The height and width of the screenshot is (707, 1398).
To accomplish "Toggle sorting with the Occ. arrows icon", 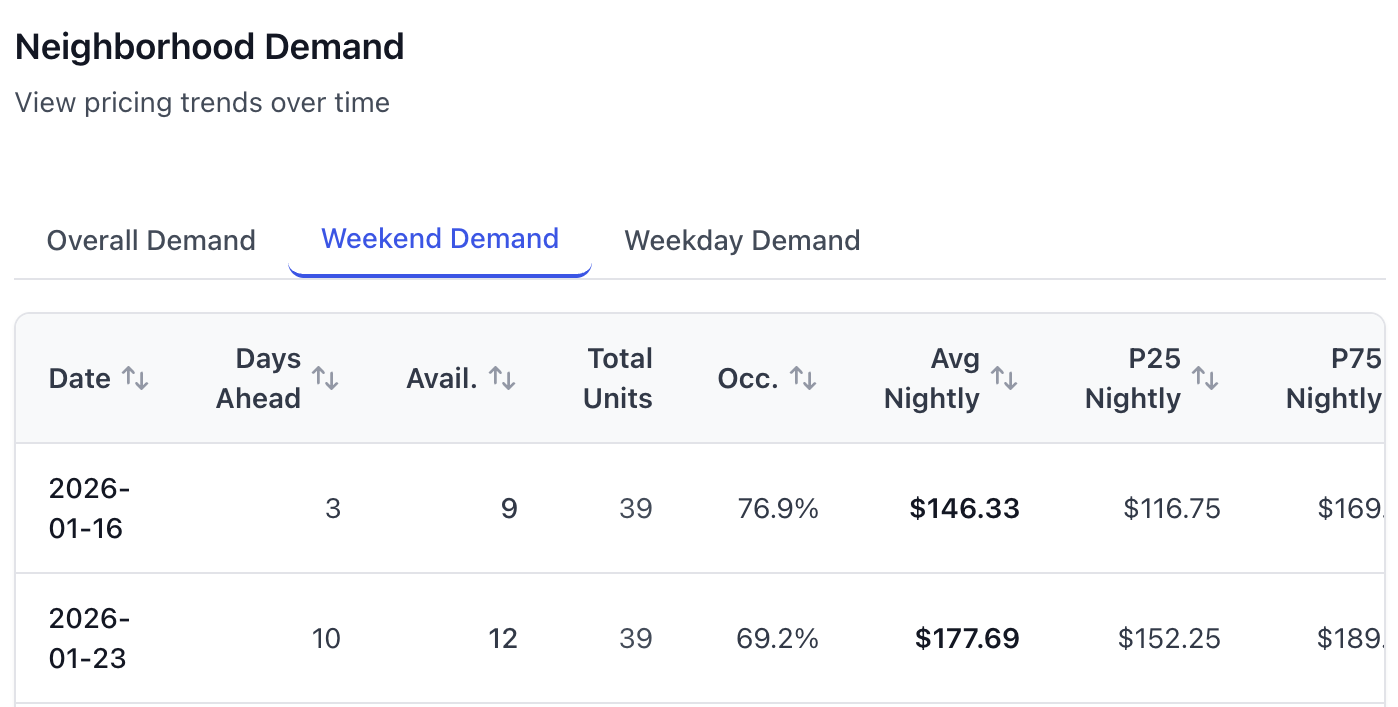I will (803, 378).
